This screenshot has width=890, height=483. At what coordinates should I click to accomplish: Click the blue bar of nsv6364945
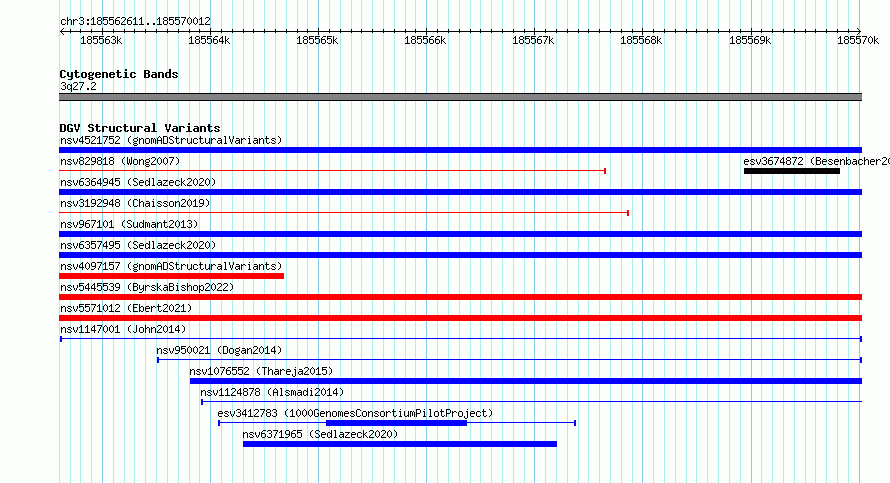point(460,192)
